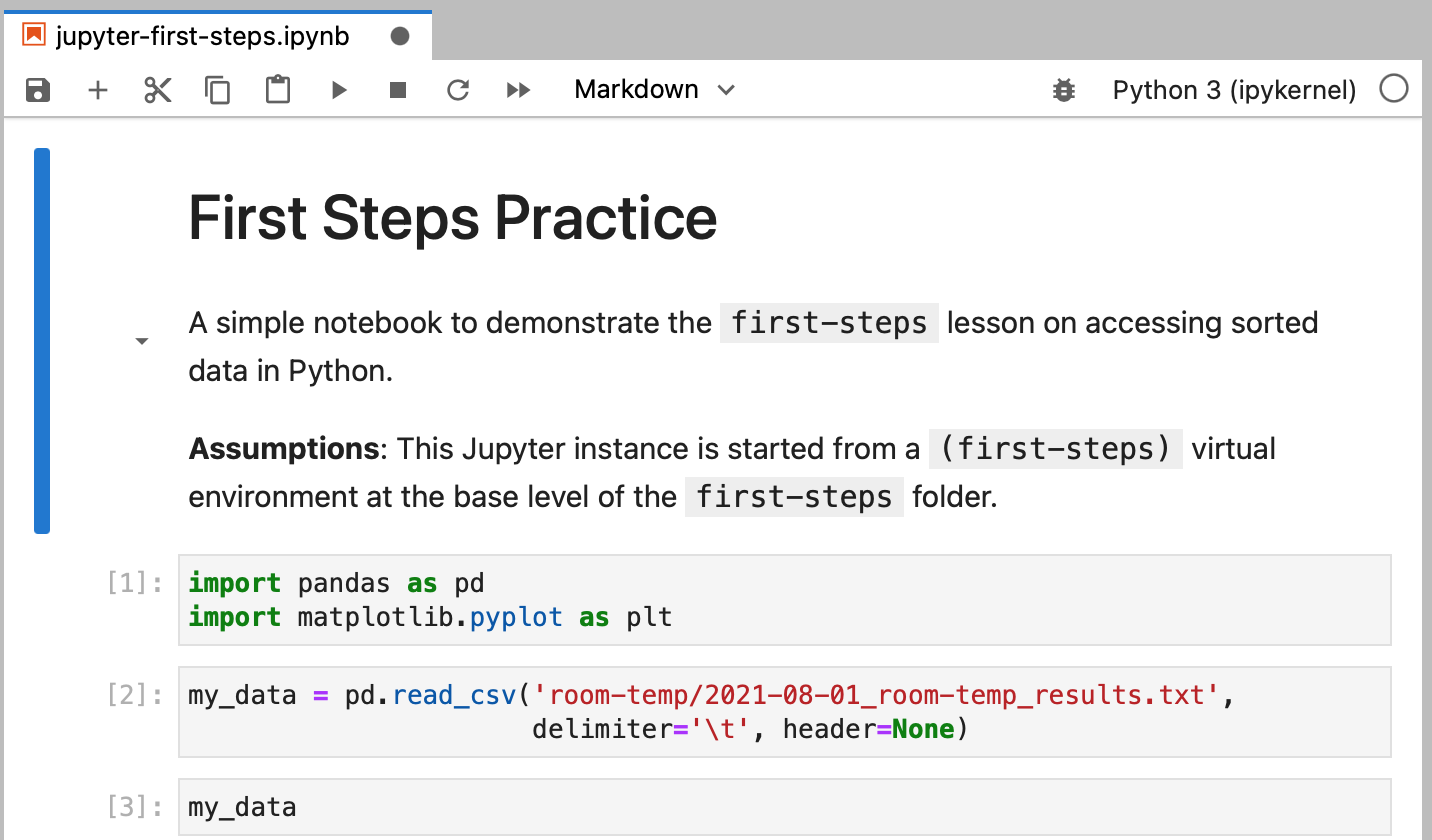Select the First Steps Practice heading
1432x840 pixels.
pos(453,217)
